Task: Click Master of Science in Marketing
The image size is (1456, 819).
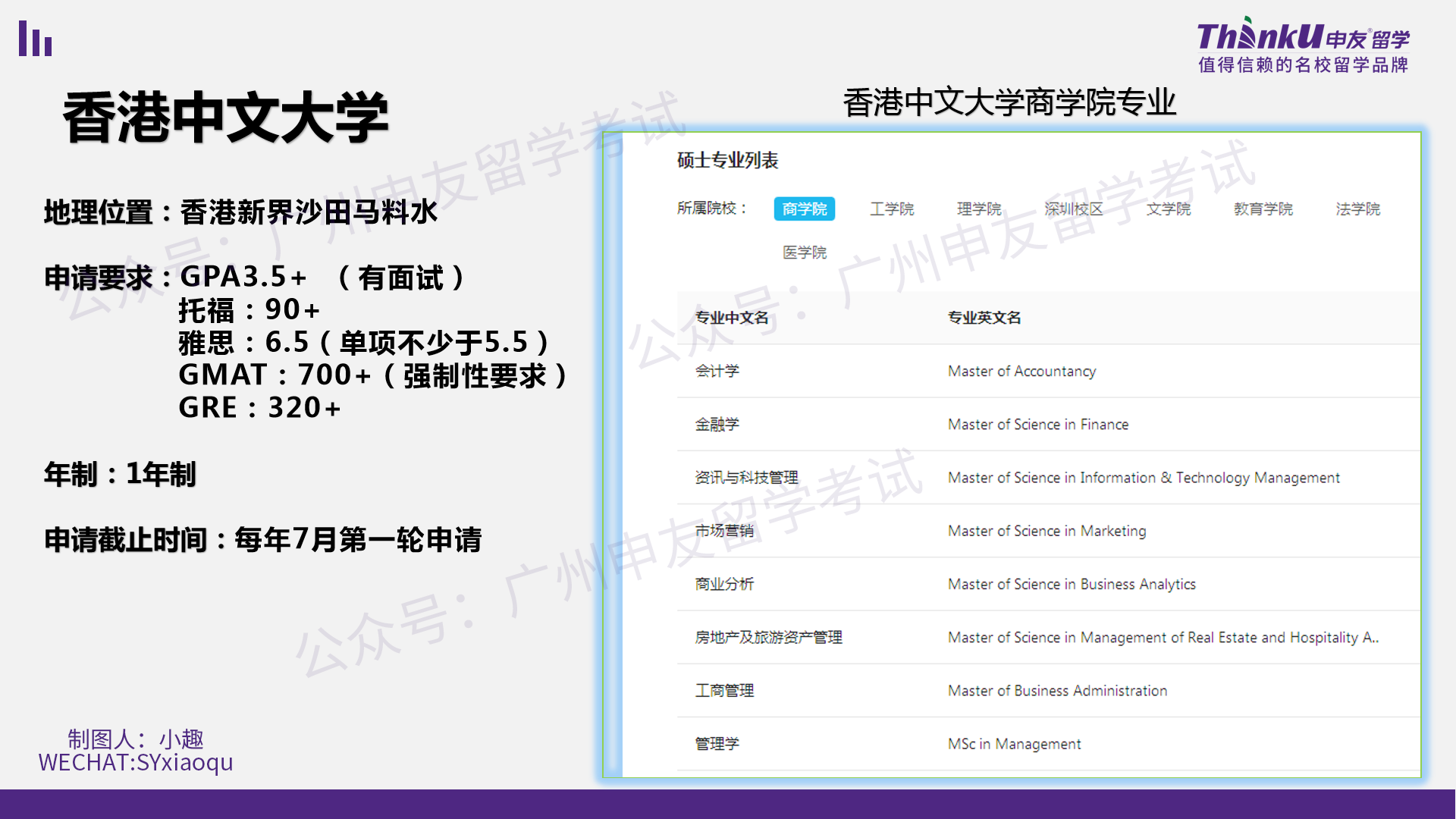Action: click(x=1046, y=531)
